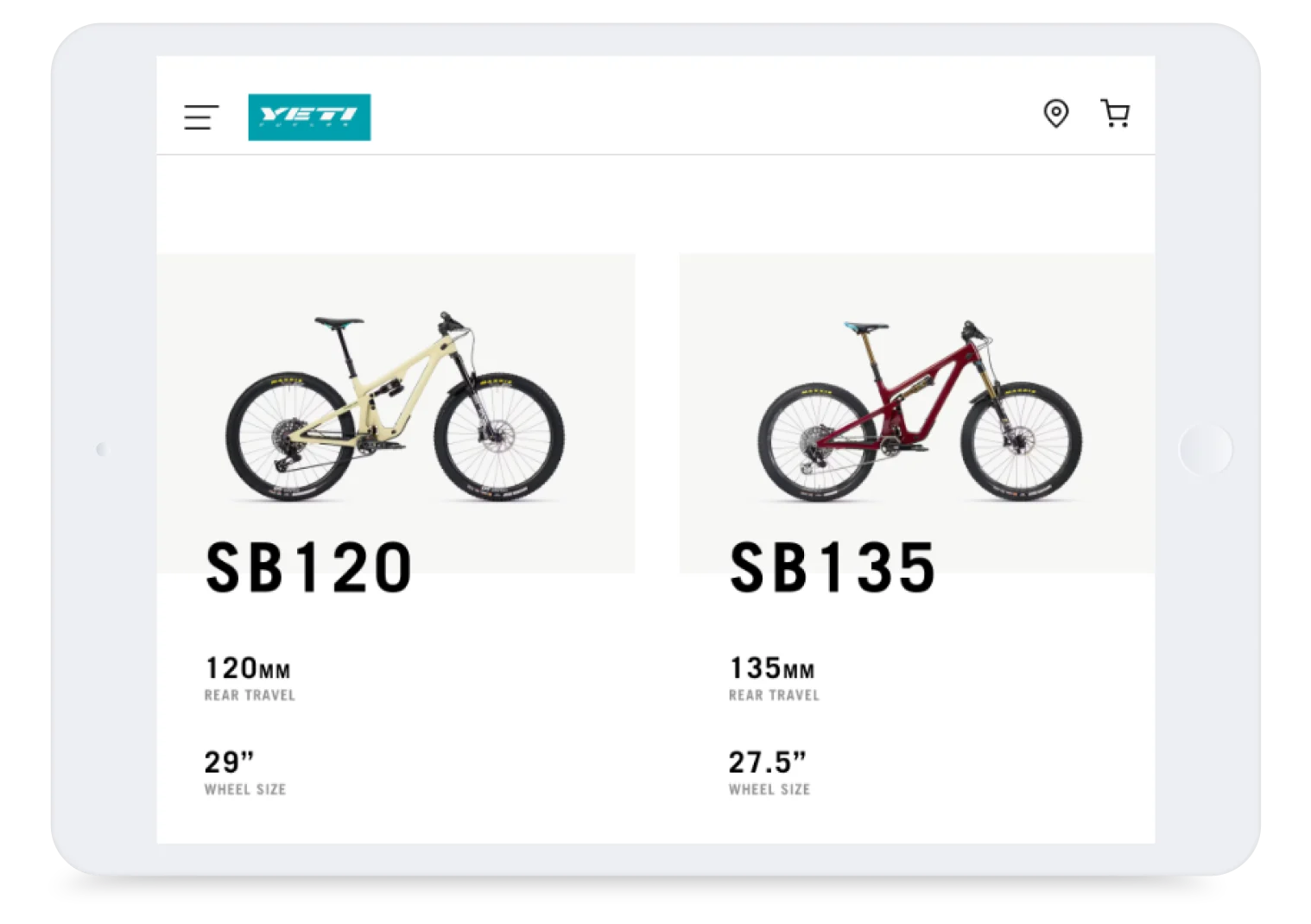Find a dealer using the location icon
The width and height of the screenshot is (1311, 924).
click(1056, 113)
